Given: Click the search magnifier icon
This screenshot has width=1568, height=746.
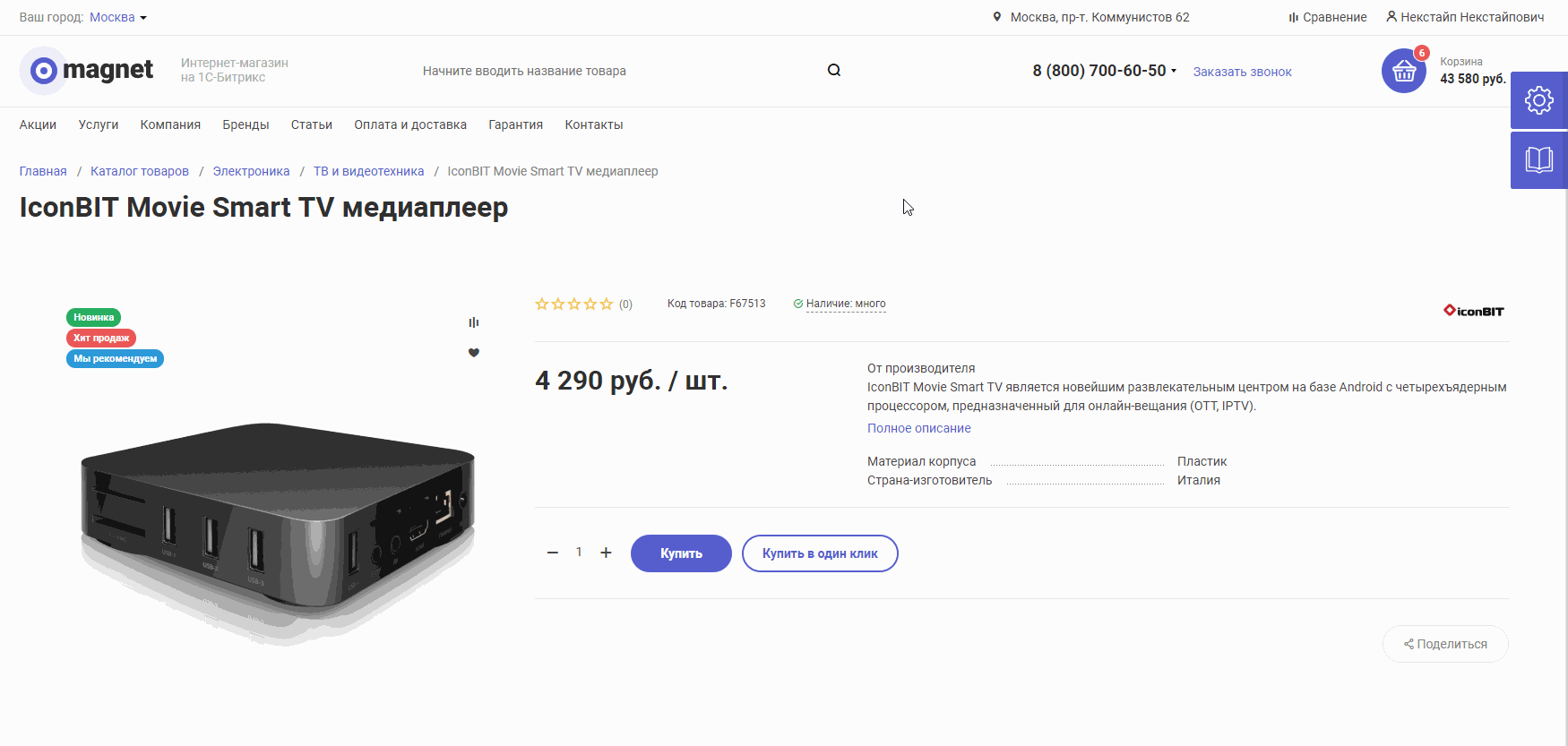Looking at the screenshot, I should 833,70.
